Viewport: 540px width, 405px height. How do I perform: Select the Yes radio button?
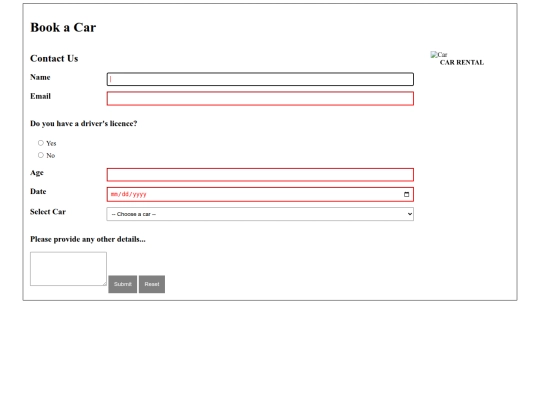coord(41,143)
